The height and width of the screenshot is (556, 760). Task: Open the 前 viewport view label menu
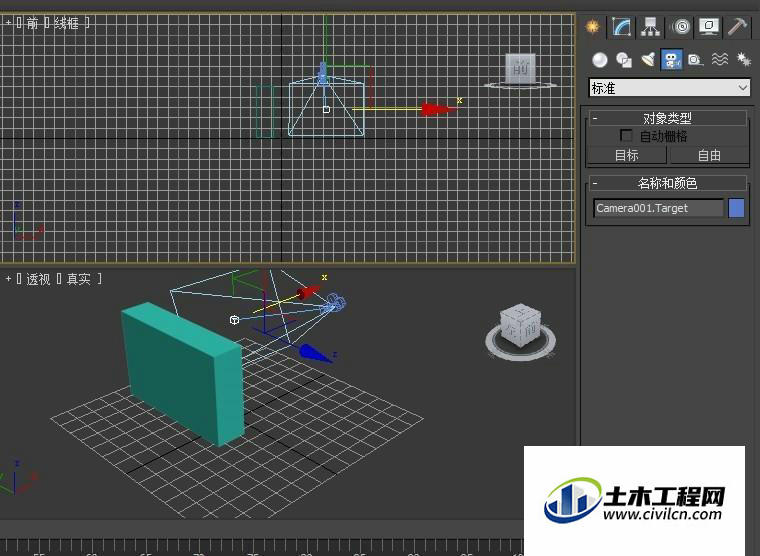coord(32,23)
